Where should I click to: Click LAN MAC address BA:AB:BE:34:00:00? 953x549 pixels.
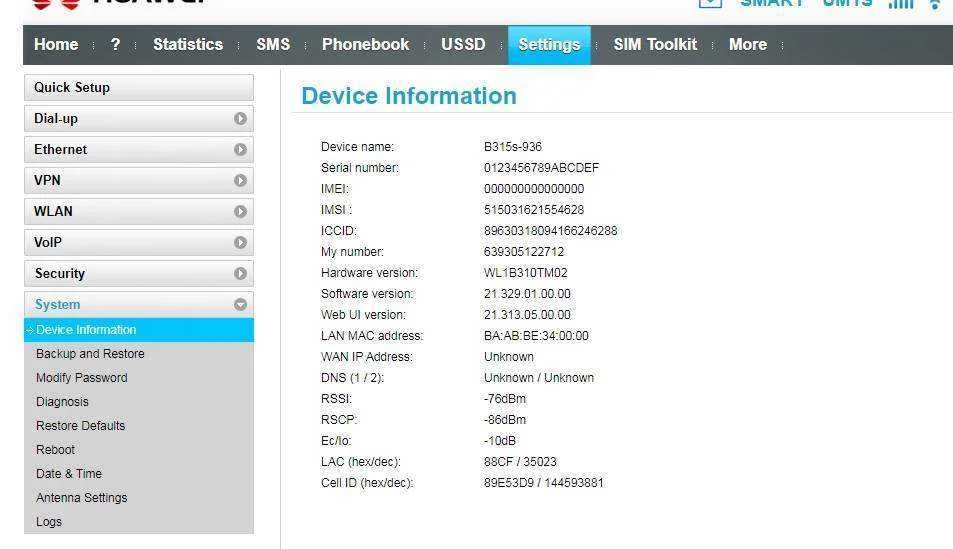pyautogui.click(x=536, y=336)
